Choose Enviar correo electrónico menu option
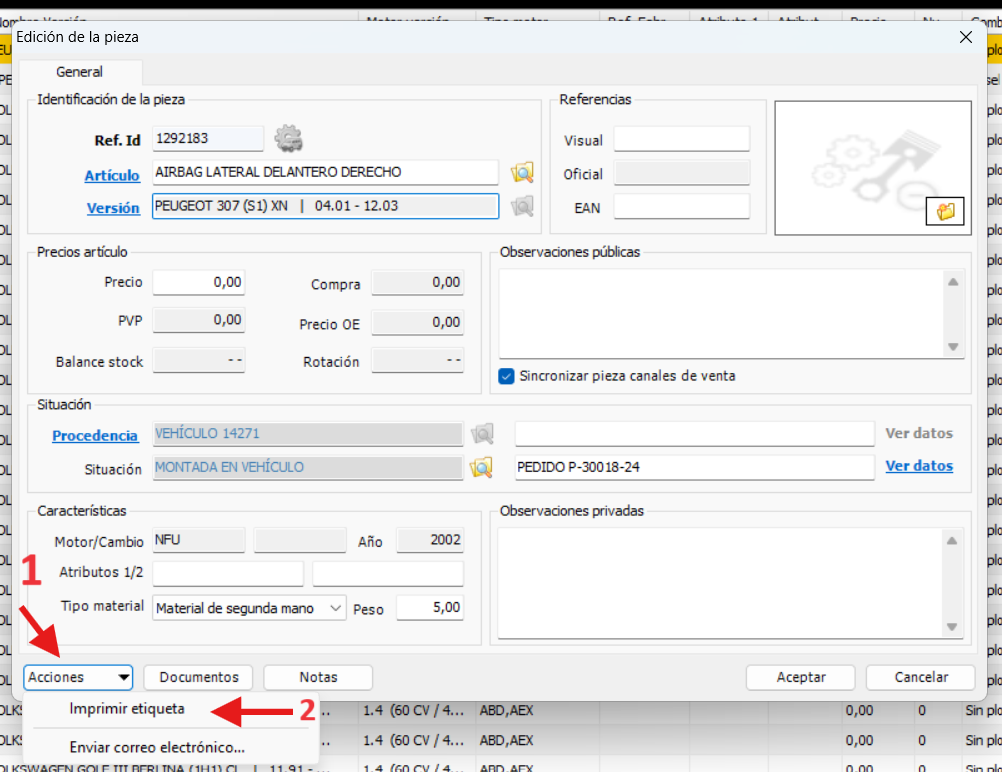The image size is (1002, 772). point(157,747)
